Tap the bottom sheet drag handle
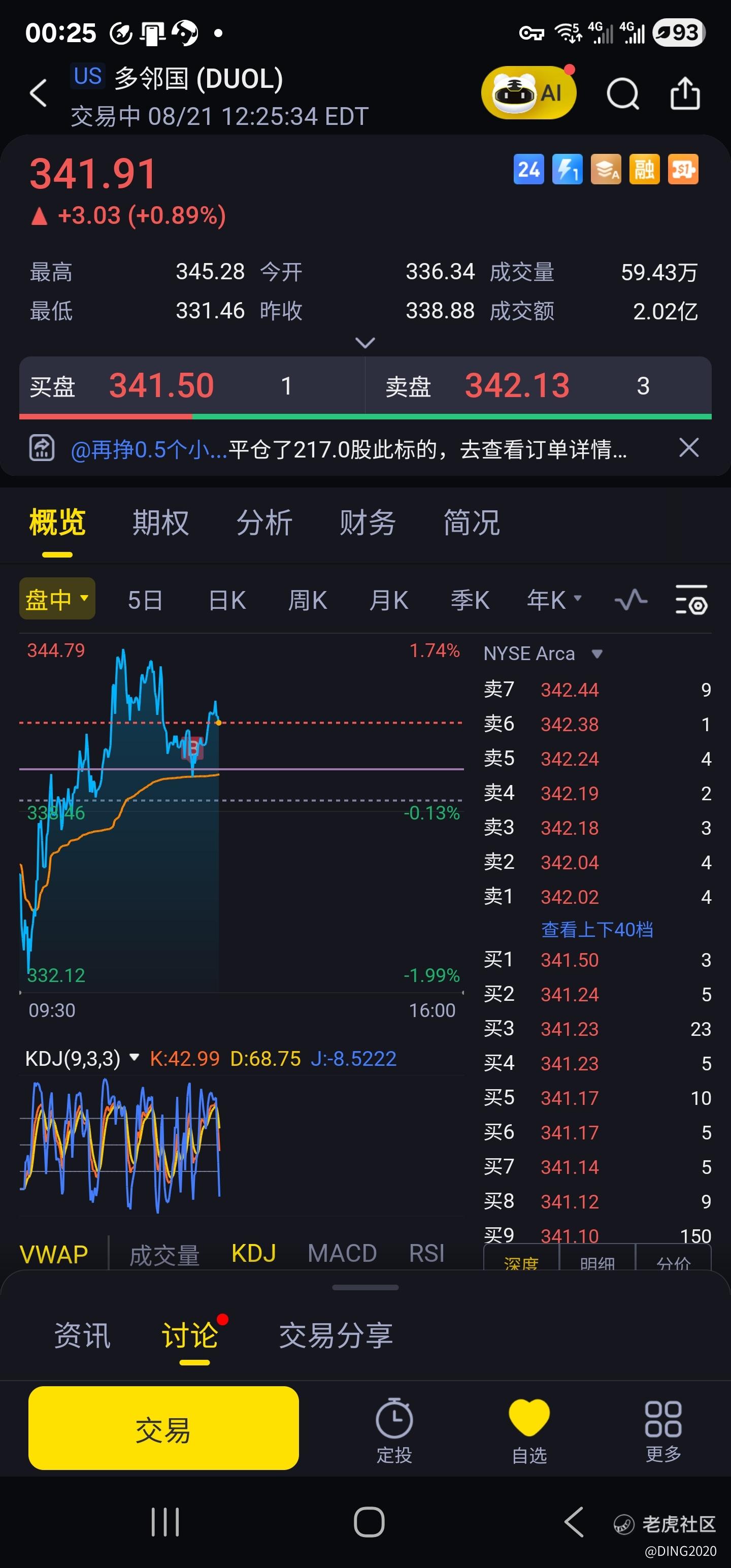The height and width of the screenshot is (1568, 731). pos(365,1287)
